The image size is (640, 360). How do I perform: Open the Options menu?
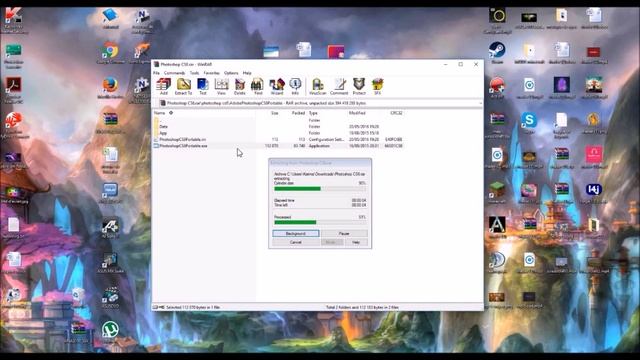[x=231, y=73]
